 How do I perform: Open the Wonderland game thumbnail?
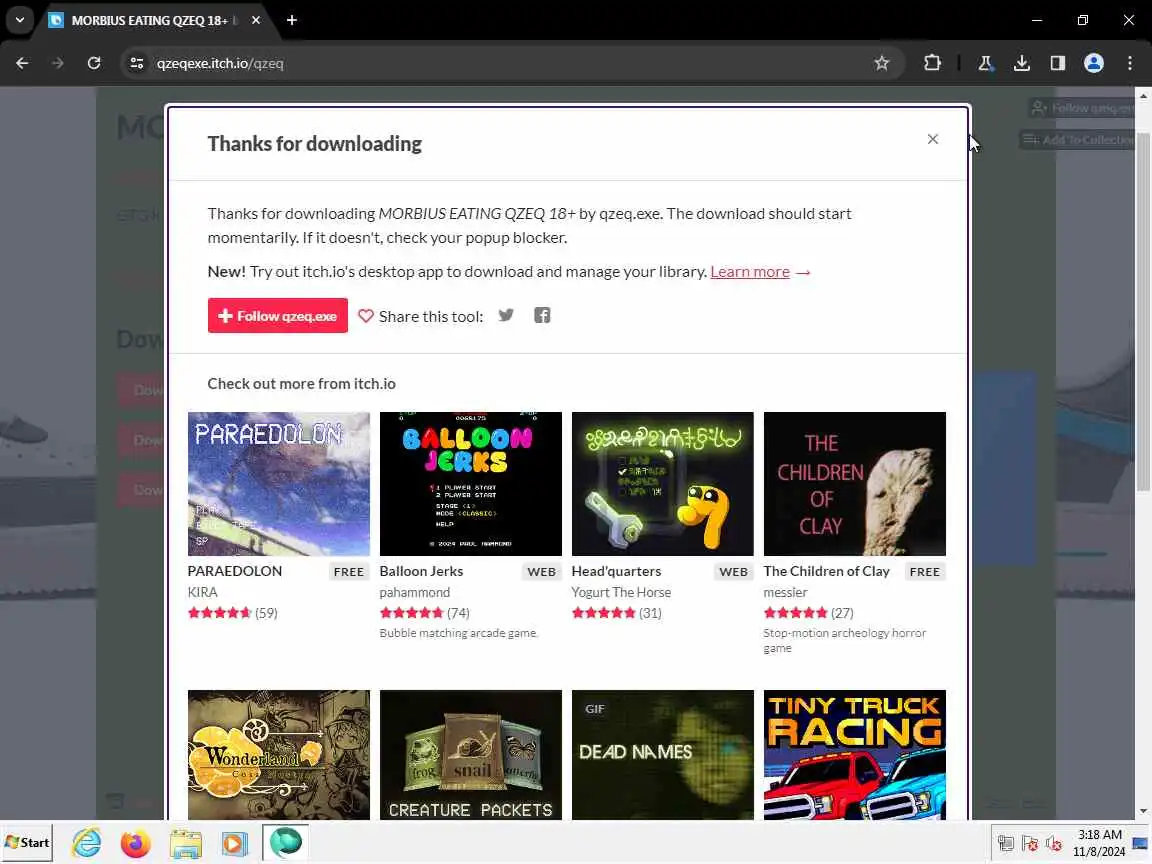[278, 755]
